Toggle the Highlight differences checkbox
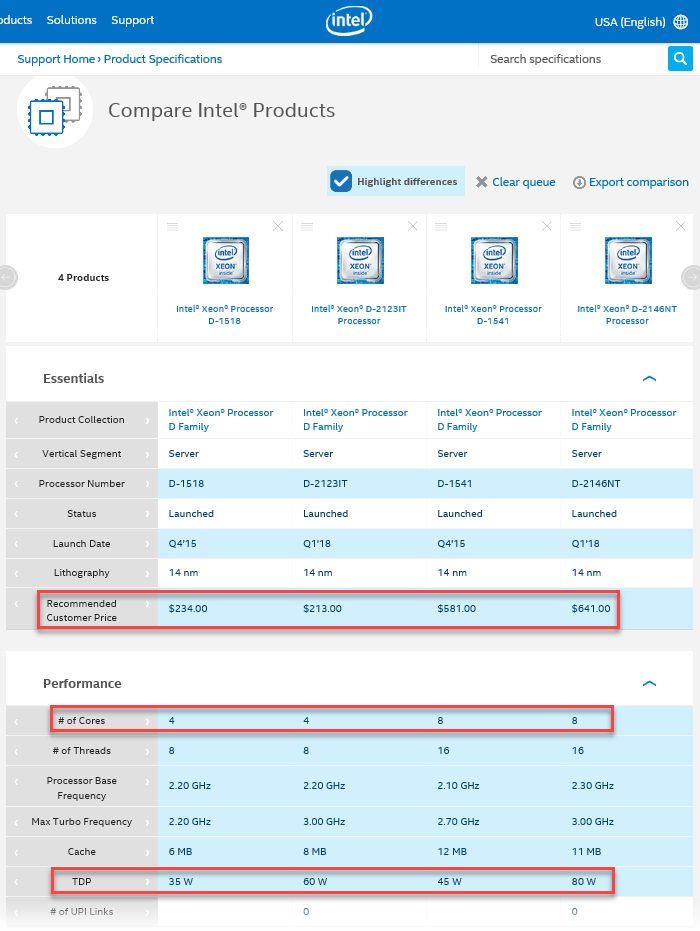This screenshot has height=931, width=700. coord(341,181)
